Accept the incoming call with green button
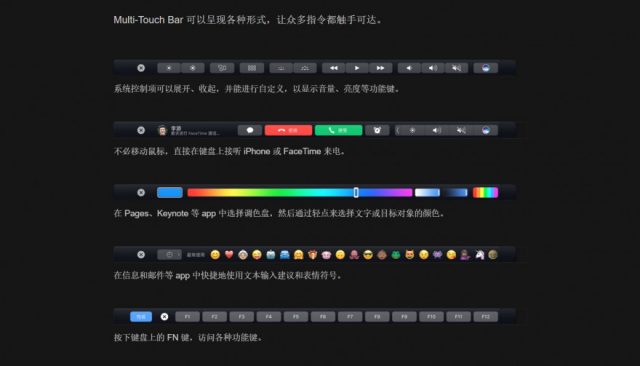Screen dimensions: 640x366 pyautogui.click(x=338, y=130)
